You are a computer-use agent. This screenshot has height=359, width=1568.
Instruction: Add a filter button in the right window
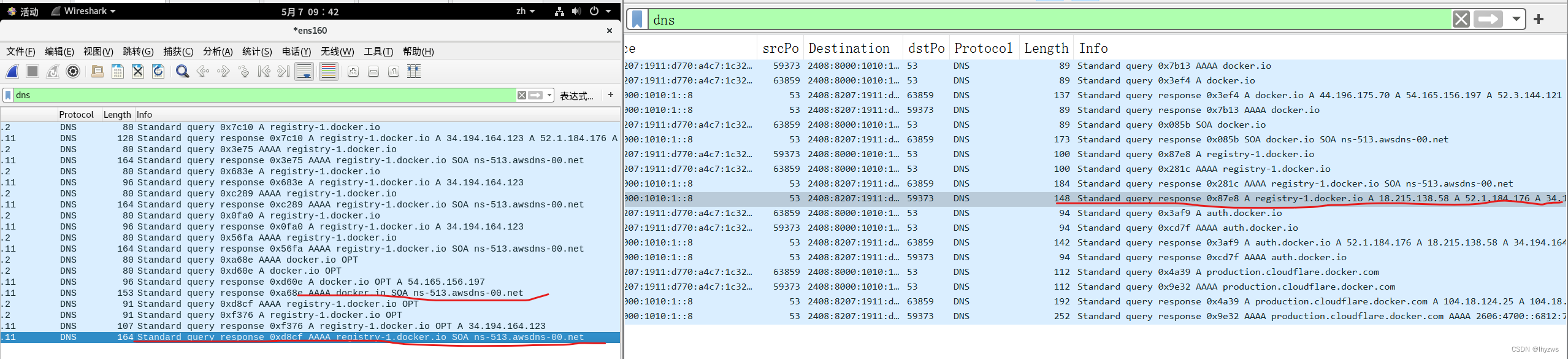[1539, 20]
